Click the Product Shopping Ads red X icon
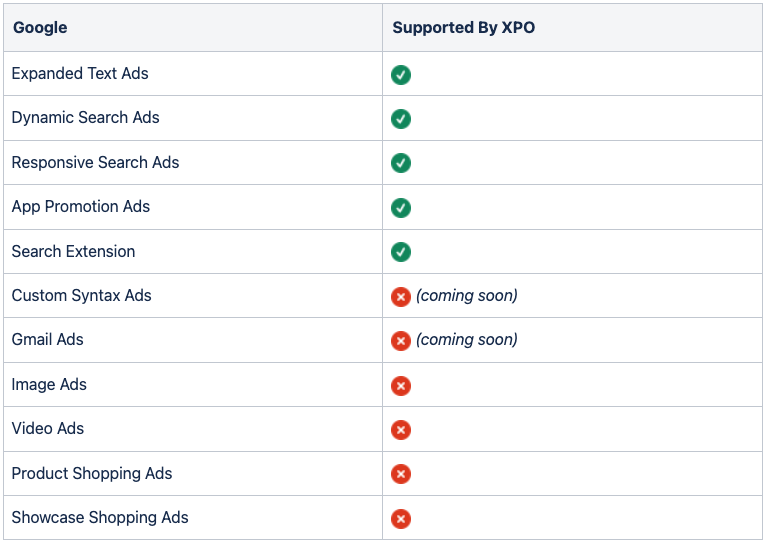This screenshot has width=766, height=542. click(401, 474)
